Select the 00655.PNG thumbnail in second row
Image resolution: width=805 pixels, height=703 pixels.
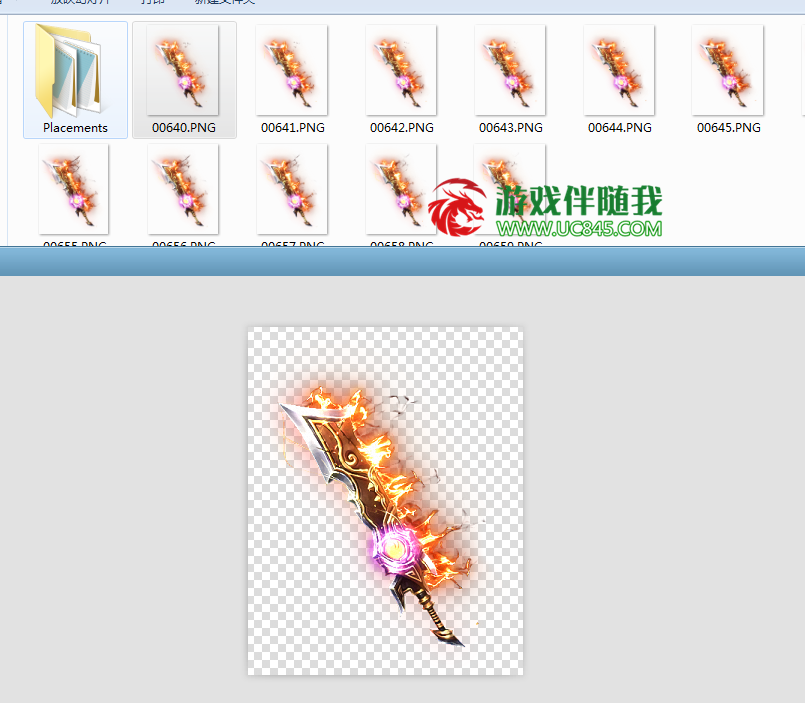[73, 189]
